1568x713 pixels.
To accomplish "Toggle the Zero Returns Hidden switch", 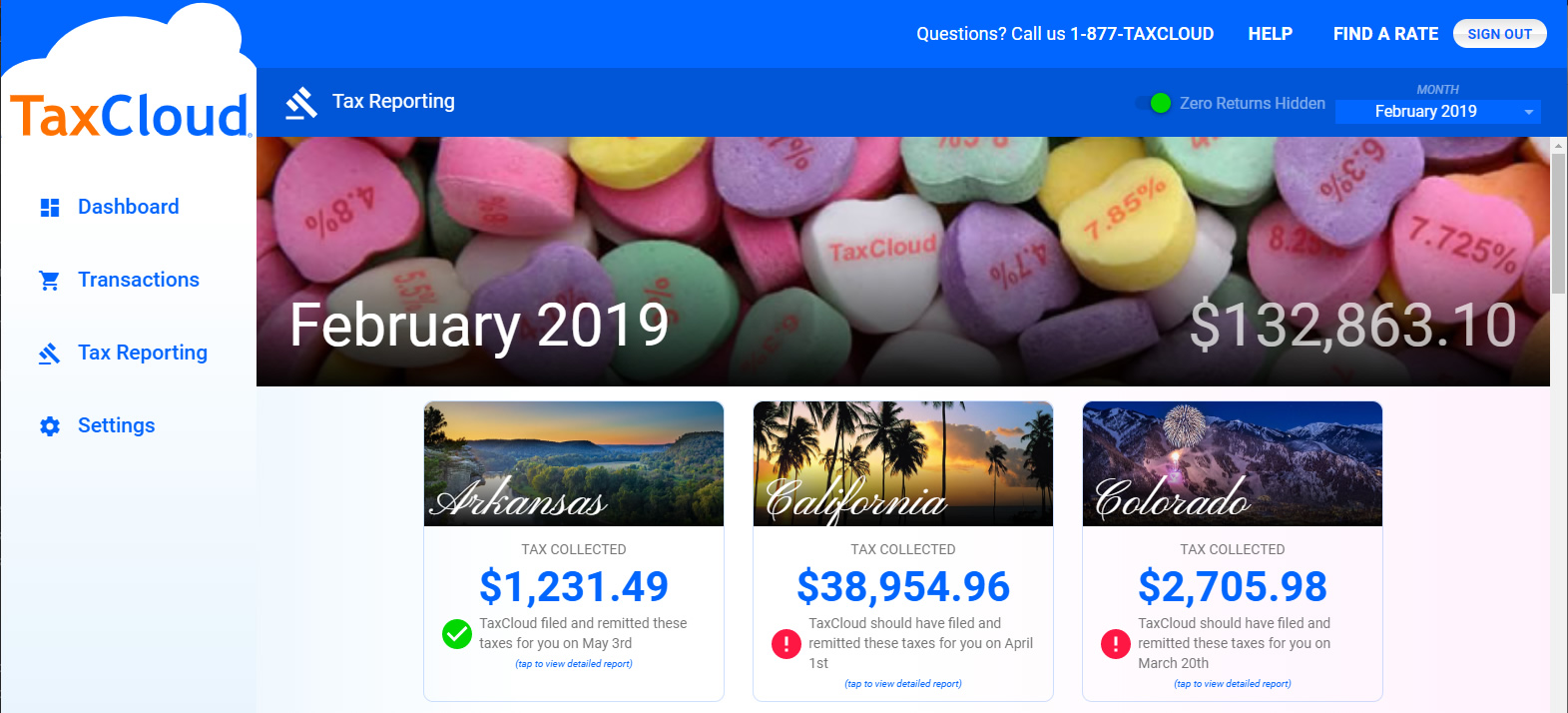I will click(x=1153, y=103).
